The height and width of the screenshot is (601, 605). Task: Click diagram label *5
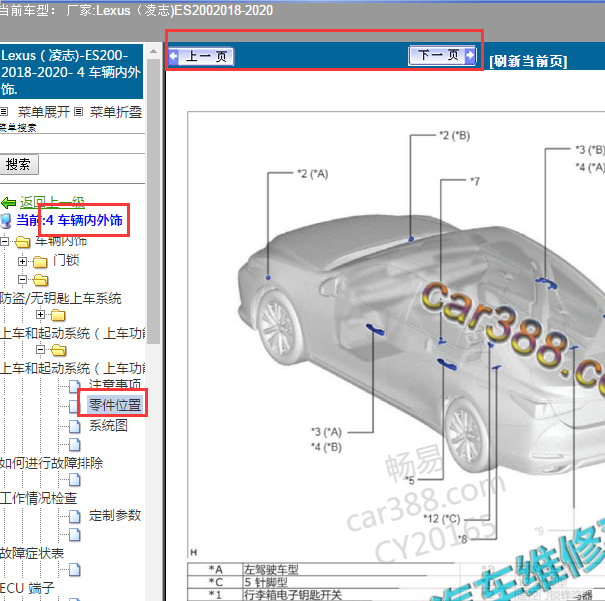pyautogui.click(x=409, y=481)
